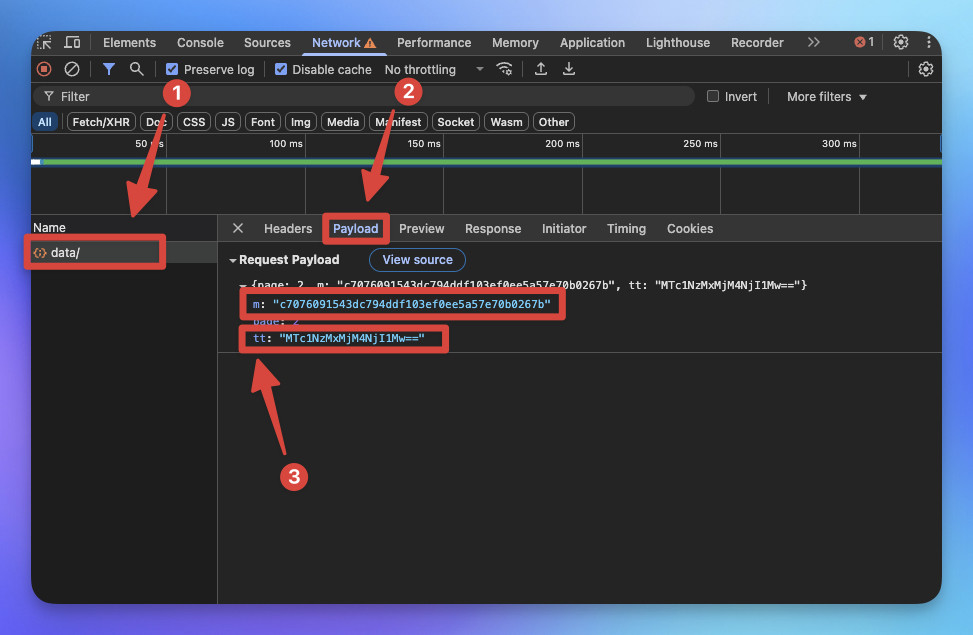973x635 pixels.
Task: Open the Headers tab
Action: [288, 228]
